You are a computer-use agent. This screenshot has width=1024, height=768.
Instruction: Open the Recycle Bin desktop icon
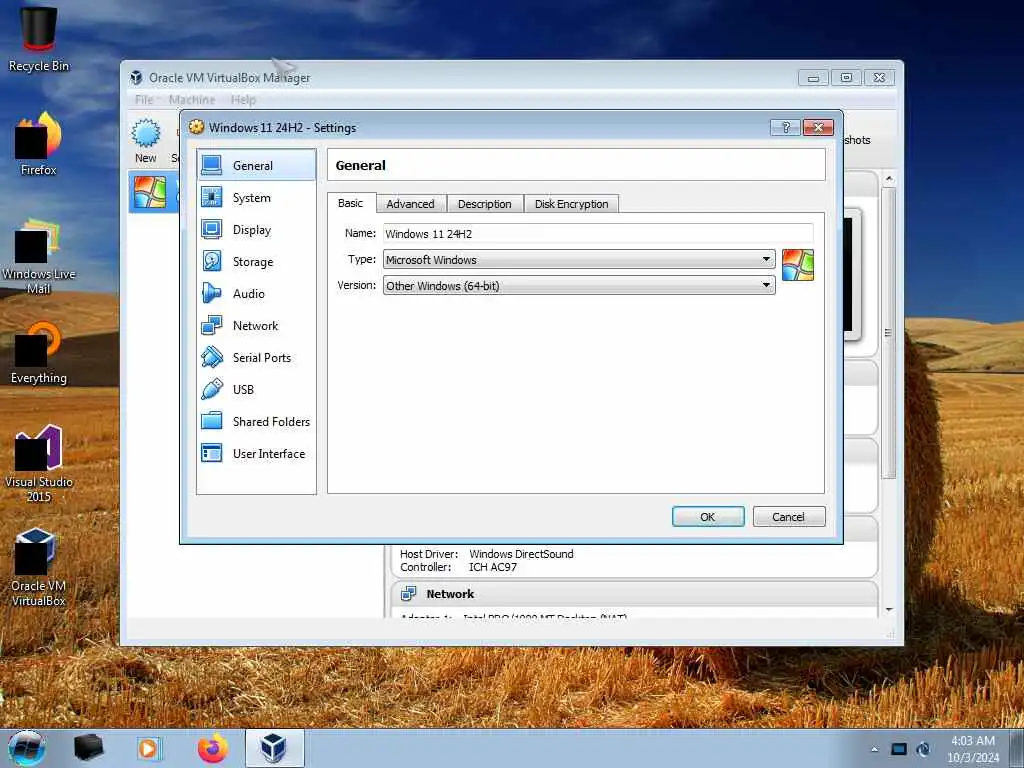tap(39, 39)
